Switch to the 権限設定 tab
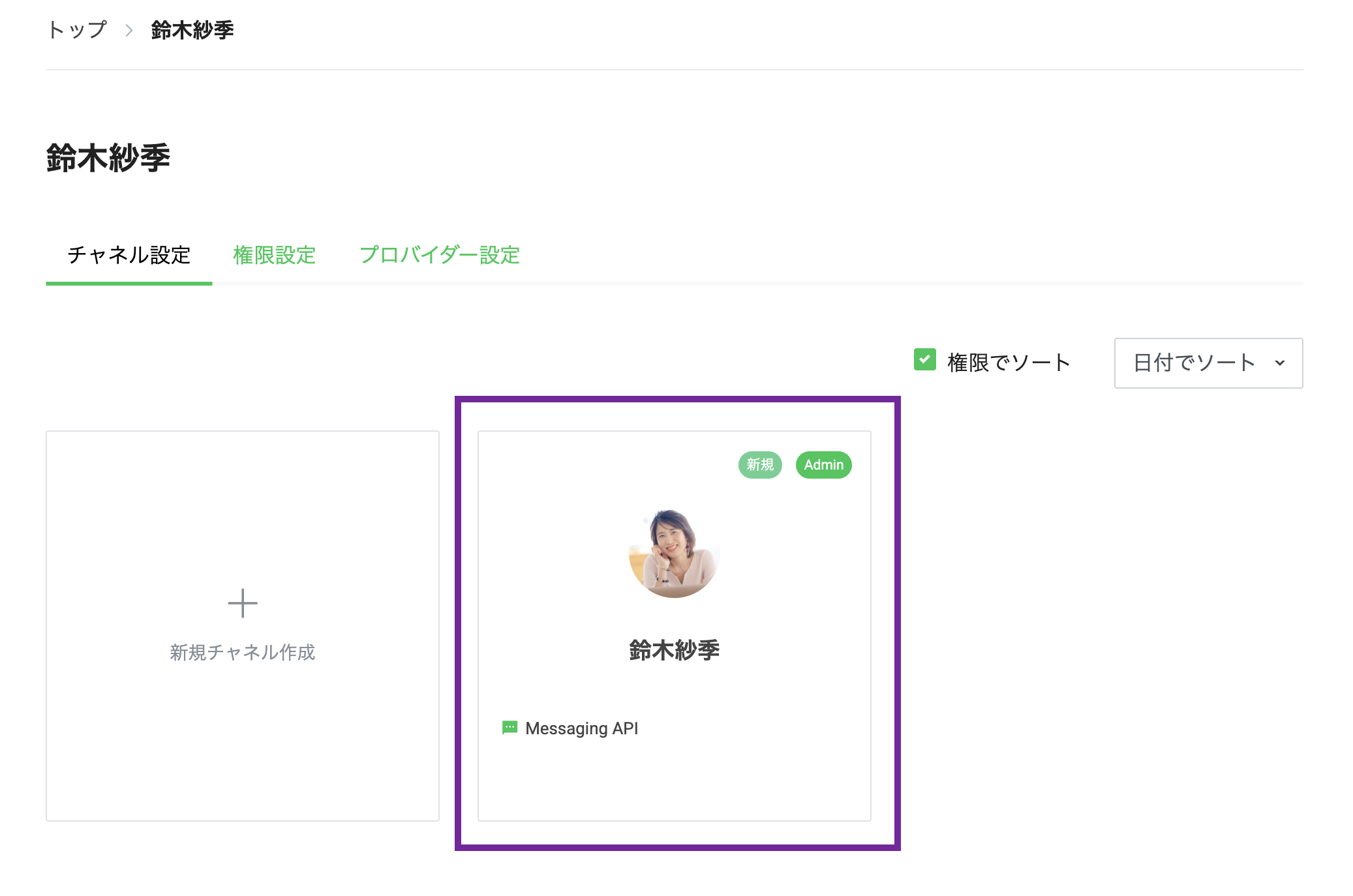This screenshot has height=896, width=1353. click(275, 255)
